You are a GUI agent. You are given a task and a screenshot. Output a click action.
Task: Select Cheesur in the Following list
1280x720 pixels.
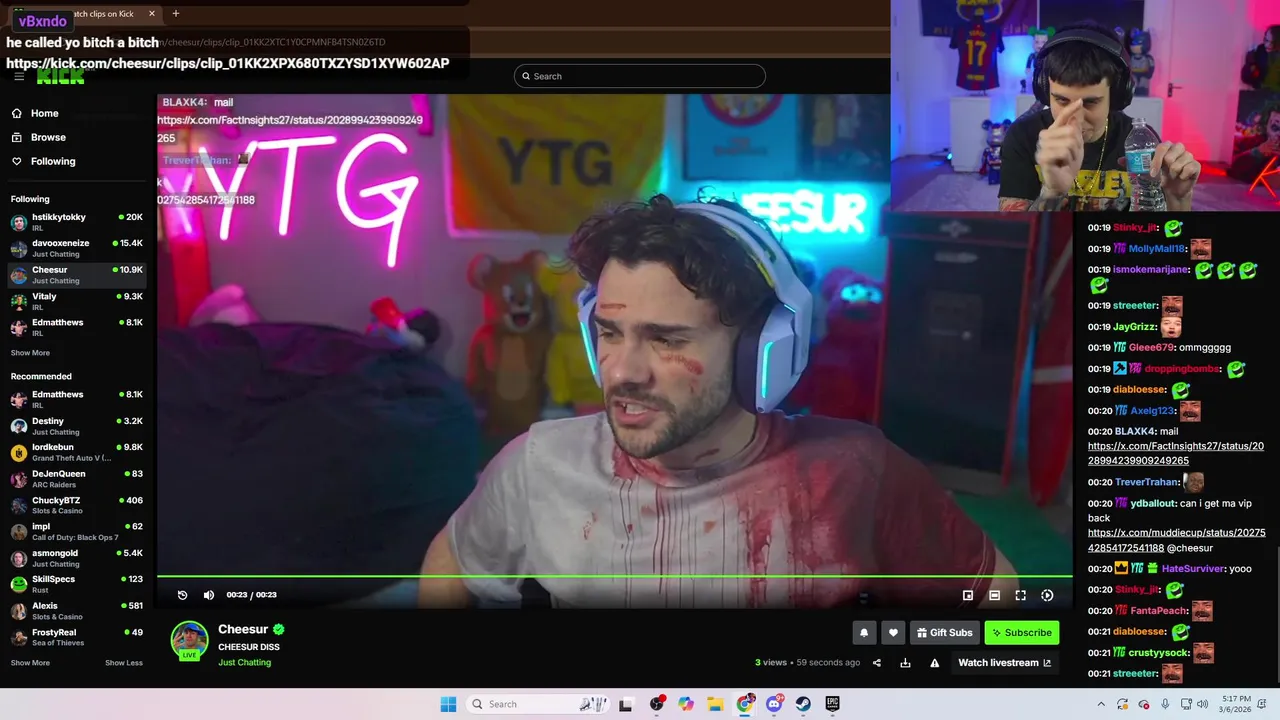77,274
